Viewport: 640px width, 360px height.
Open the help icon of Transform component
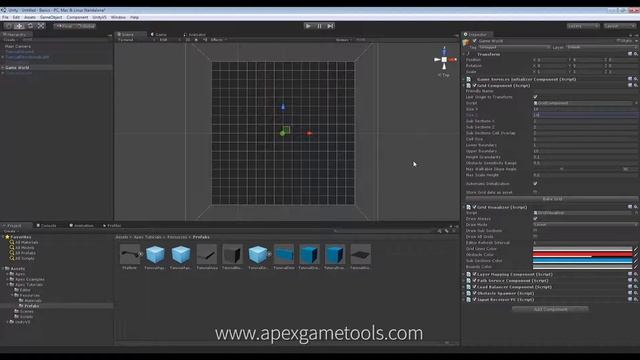point(630,54)
